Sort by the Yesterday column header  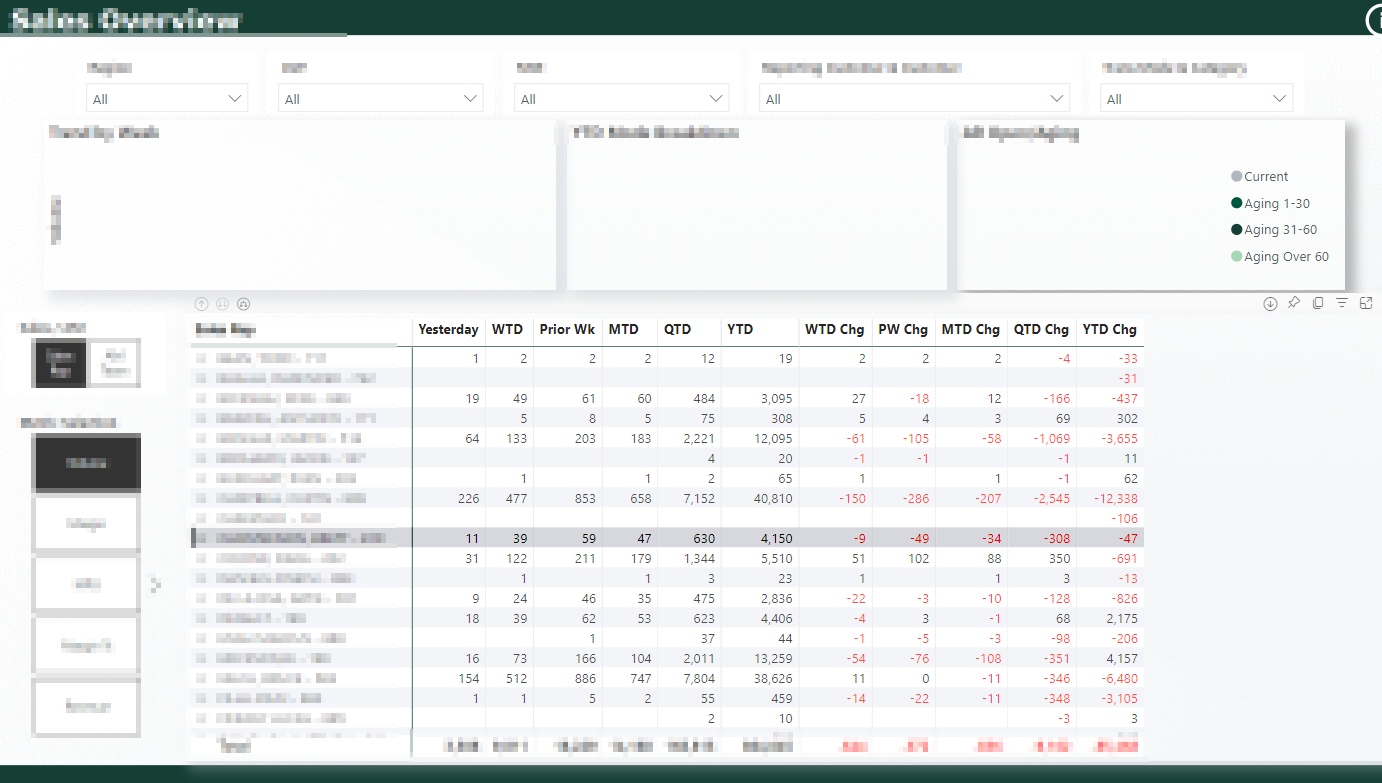[x=448, y=329]
